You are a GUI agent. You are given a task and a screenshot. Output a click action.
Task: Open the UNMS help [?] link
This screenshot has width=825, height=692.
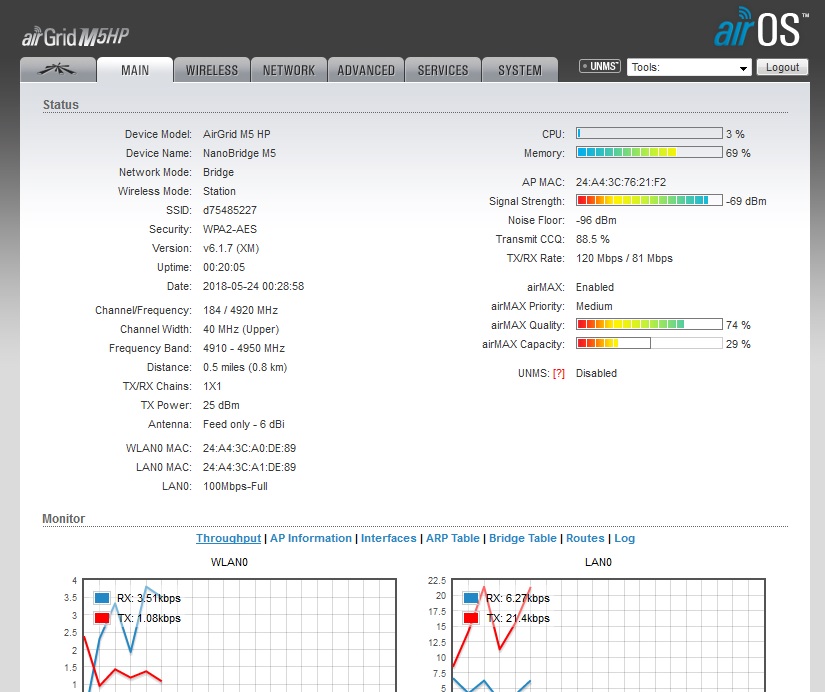558,373
